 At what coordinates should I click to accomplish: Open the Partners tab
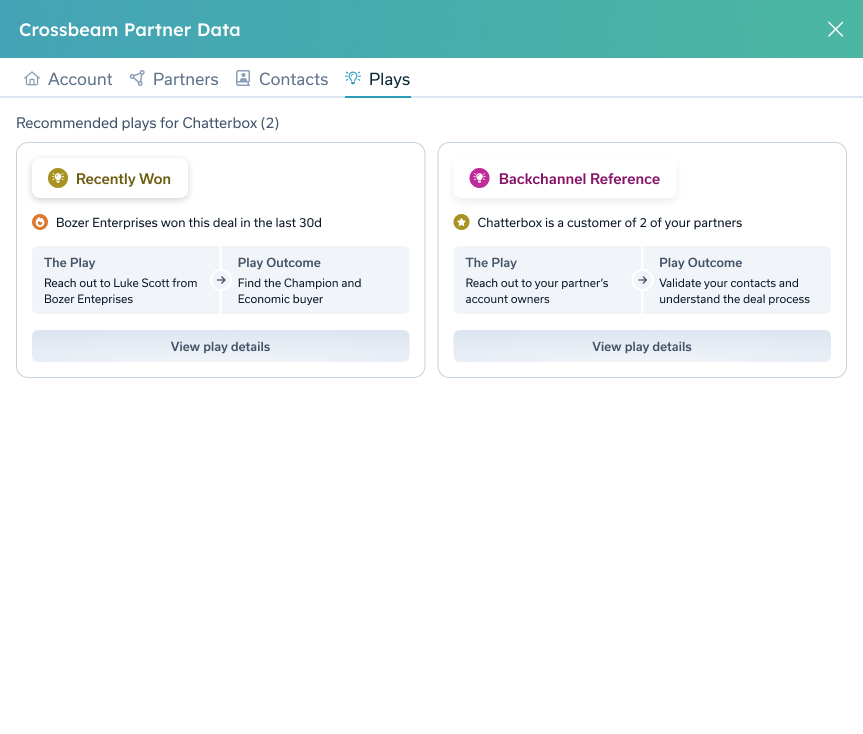(x=185, y=79)
